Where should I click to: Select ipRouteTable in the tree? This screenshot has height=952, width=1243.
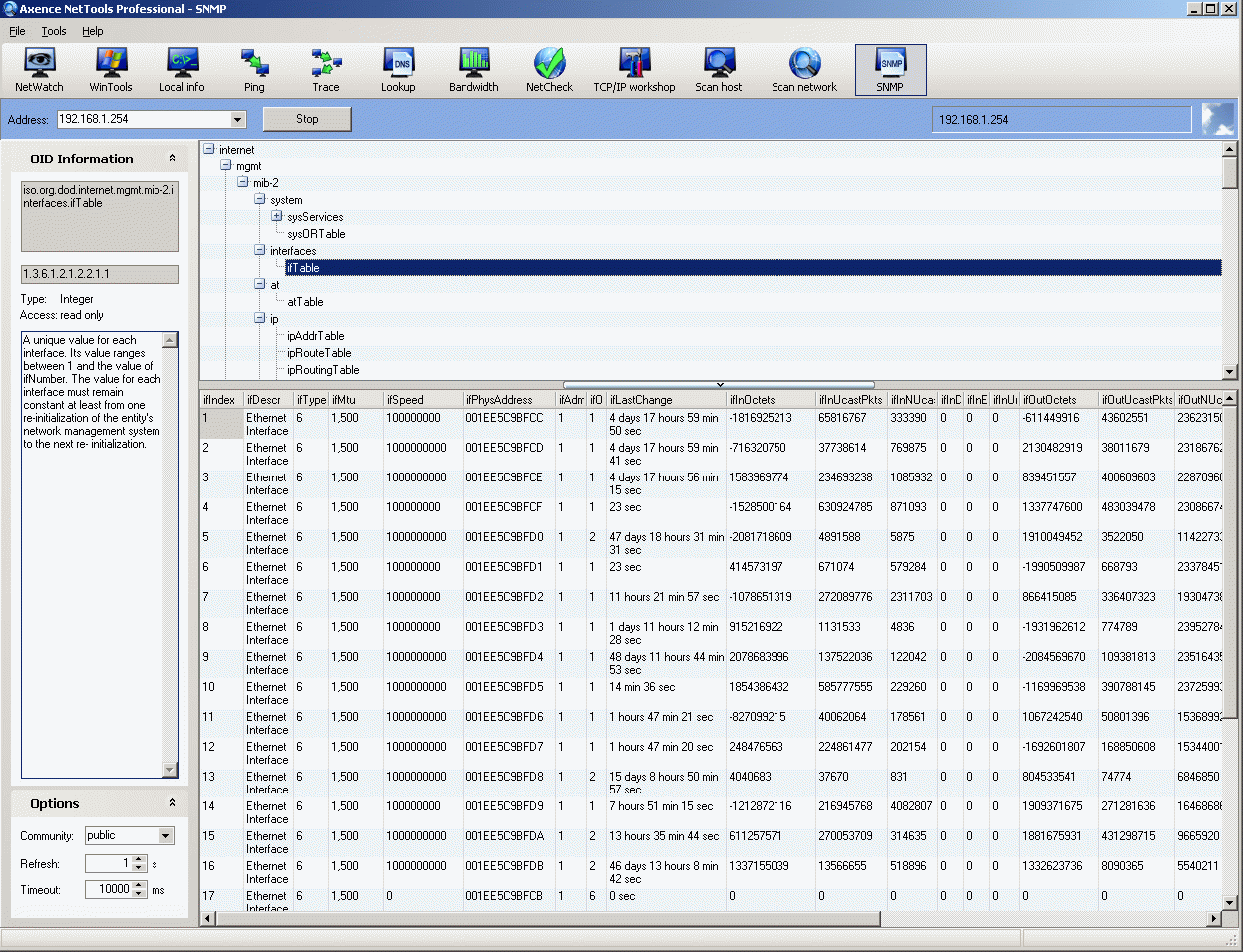[x=319, y=353]
